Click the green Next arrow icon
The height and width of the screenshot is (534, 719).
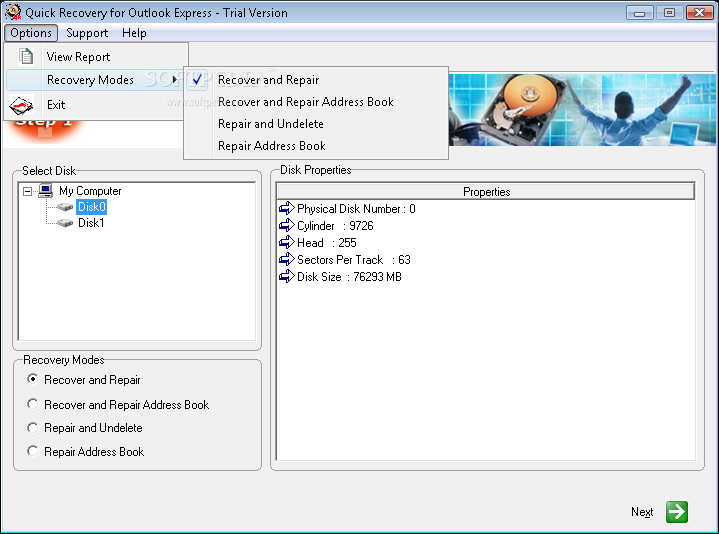677,512
